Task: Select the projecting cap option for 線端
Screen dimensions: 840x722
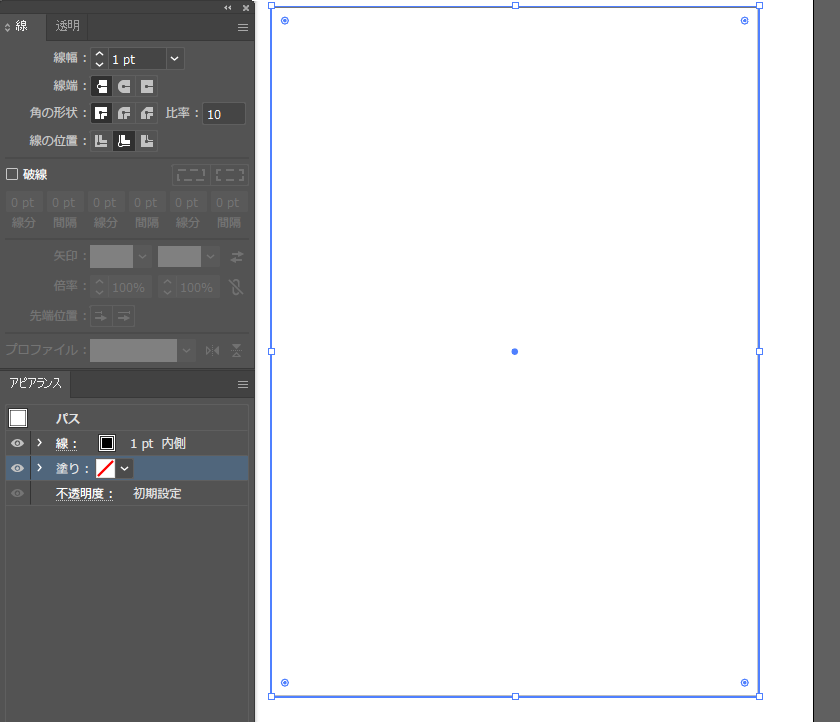Action: click(x=147, y=86)
